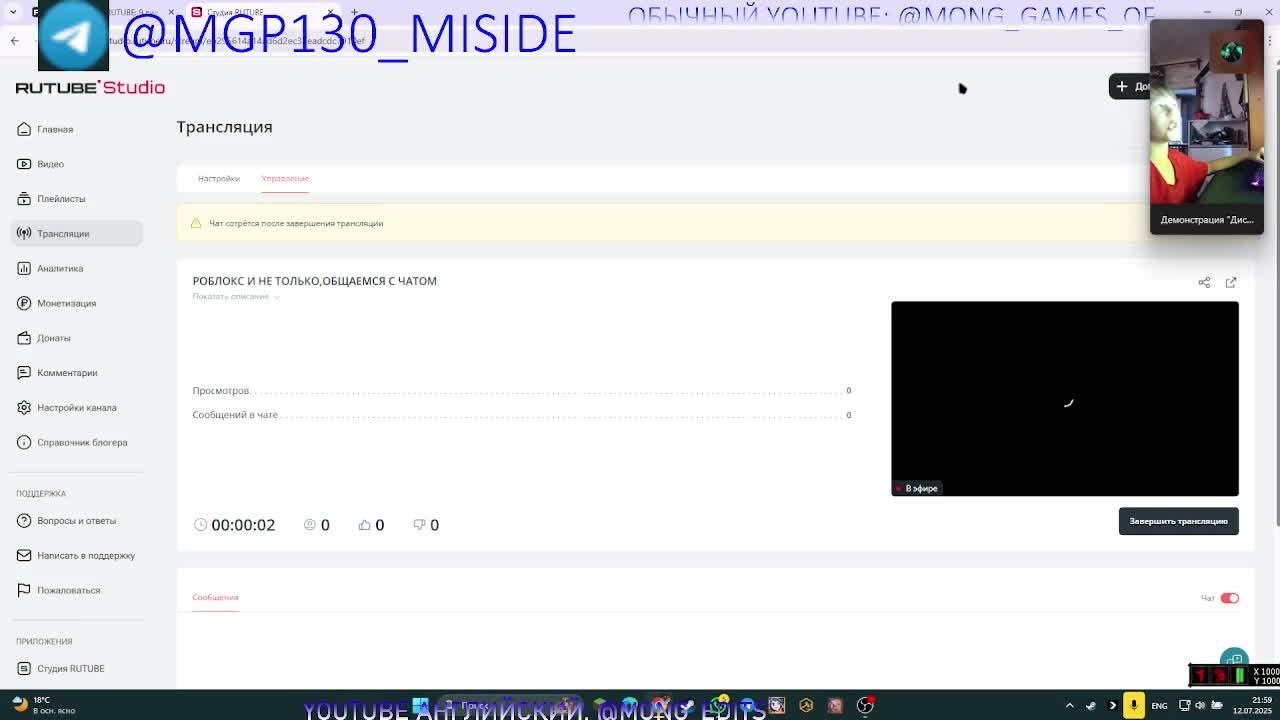The width and height of the screenshot is (1280, 720).
Task: Open Вопросы и ответы
Action: coord(76,520)
